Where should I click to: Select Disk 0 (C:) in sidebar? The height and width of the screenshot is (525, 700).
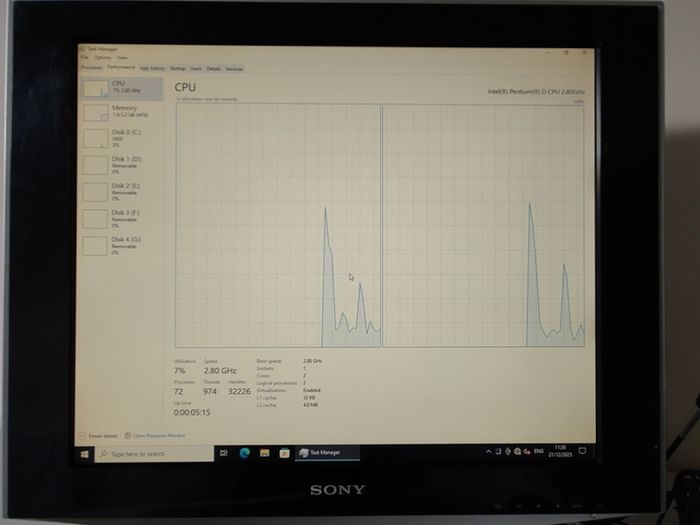(122, 138)
